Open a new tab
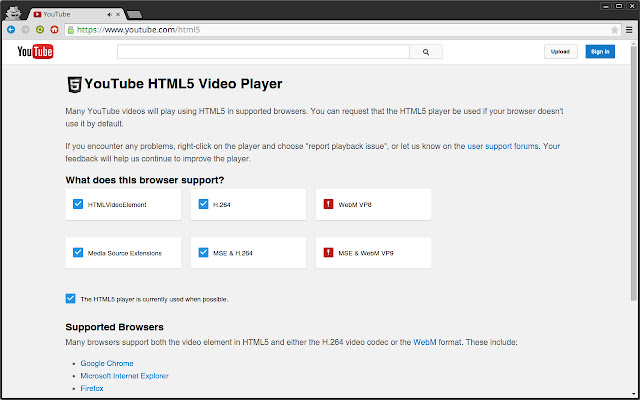This screenshot has height=400, width=640. [134, 15]
